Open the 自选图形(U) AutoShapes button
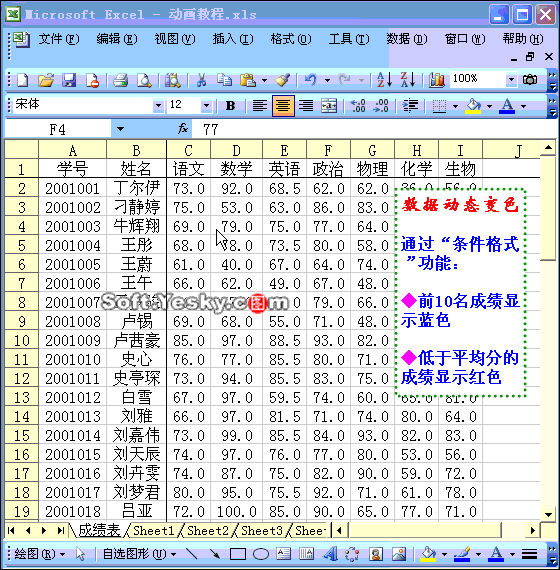The image size is (560, 570). 139,554
